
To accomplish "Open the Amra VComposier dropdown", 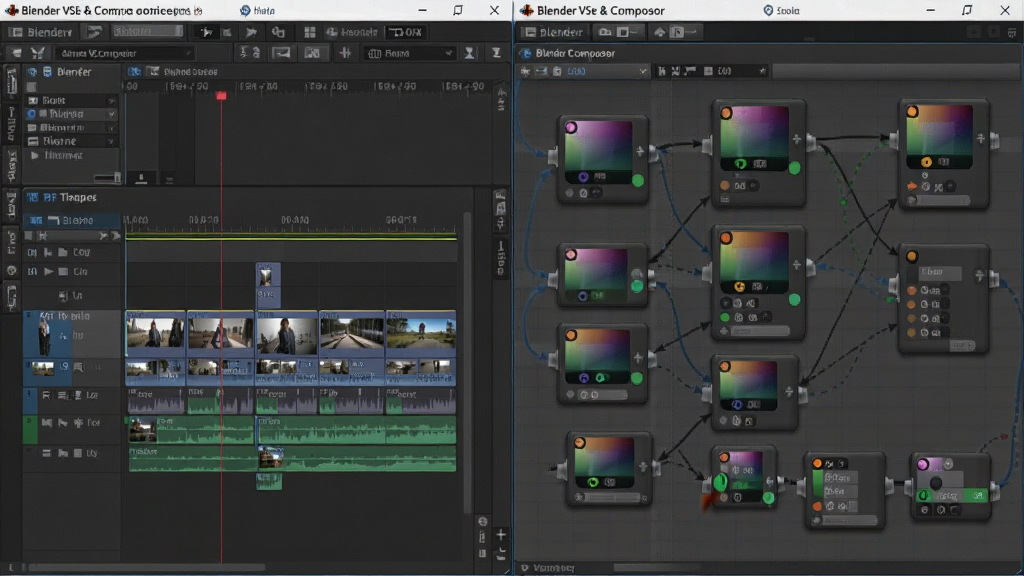I will (124, 53).
